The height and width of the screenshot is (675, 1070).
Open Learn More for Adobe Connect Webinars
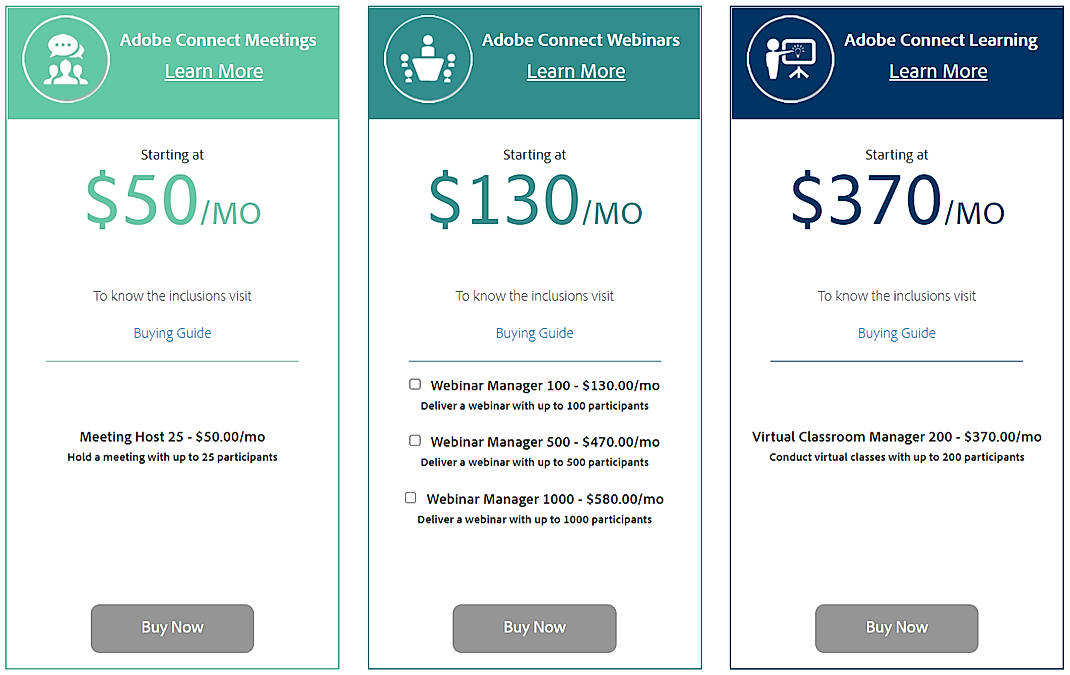[x=576, y=70]
